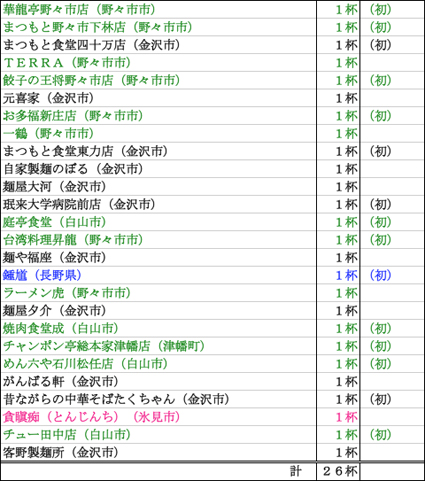Select the 昔ながらの中華そばたくちゃん（金沢市） cell
The height and width of the screenshot is (481, 425).
point(116,399)
